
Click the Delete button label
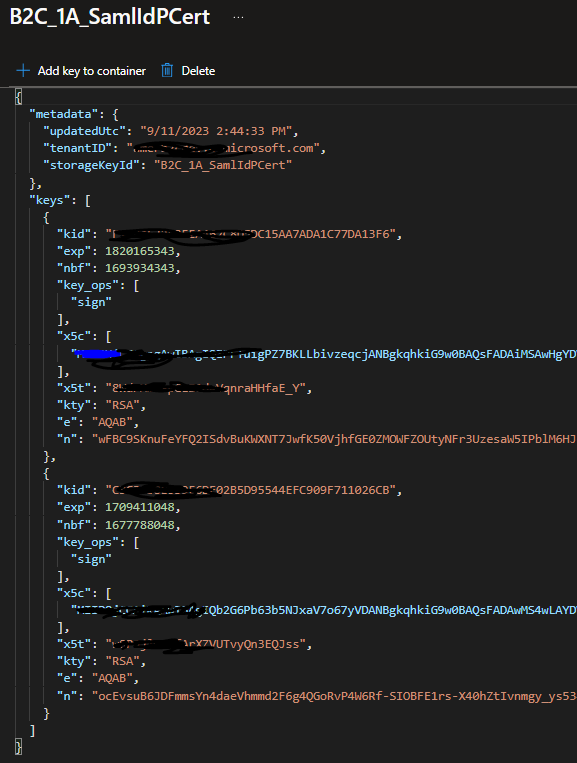(x=198, y=71)
